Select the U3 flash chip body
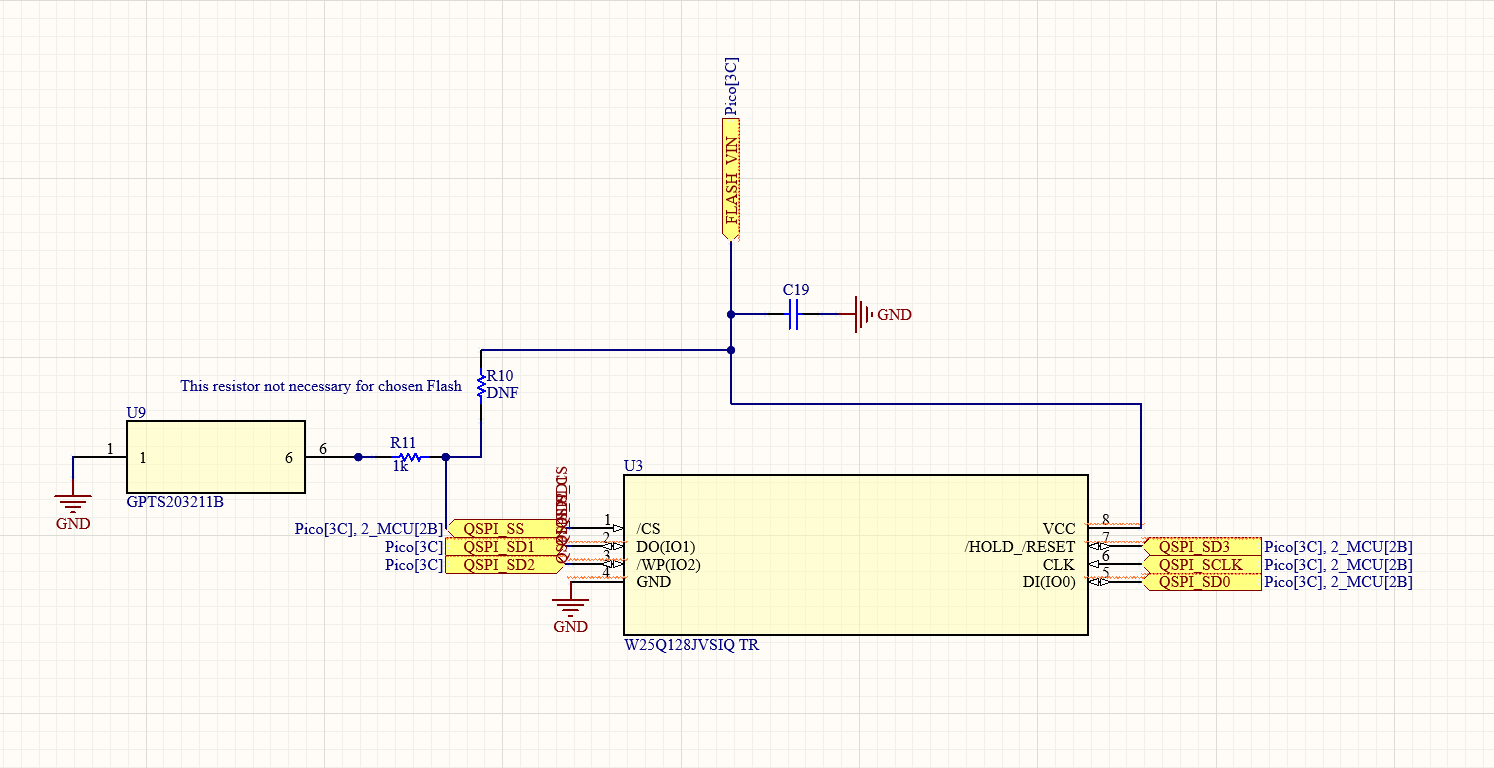Screen dimensions: 1494x768 point(855,555)
